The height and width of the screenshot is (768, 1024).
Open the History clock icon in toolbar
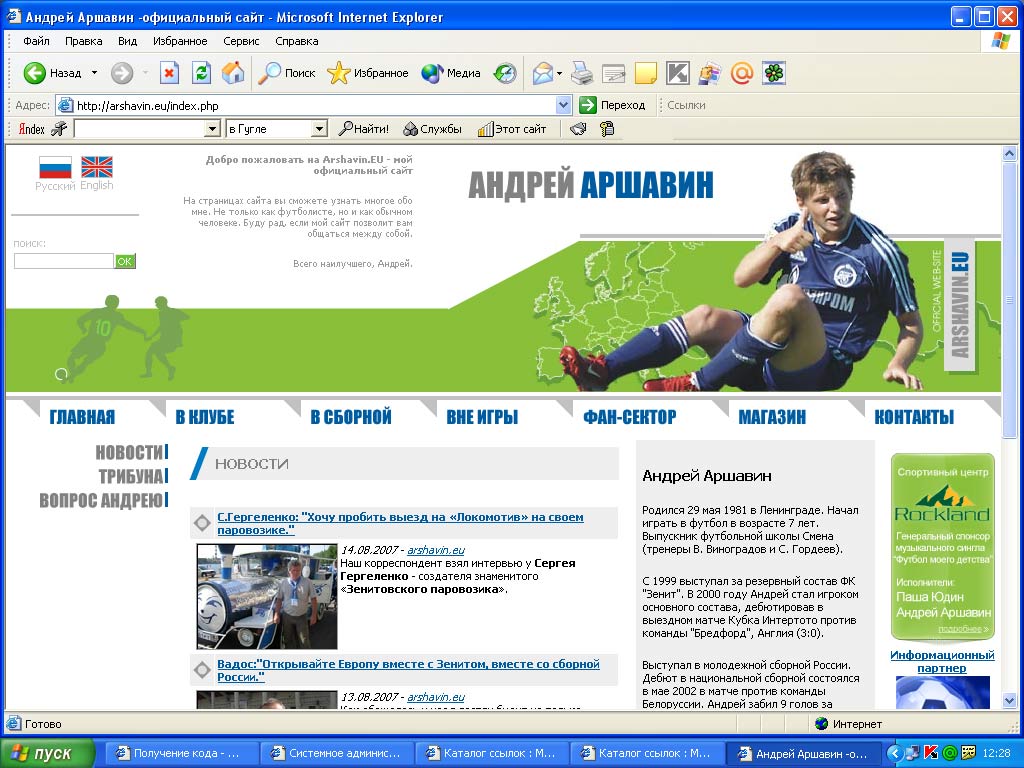505,73
